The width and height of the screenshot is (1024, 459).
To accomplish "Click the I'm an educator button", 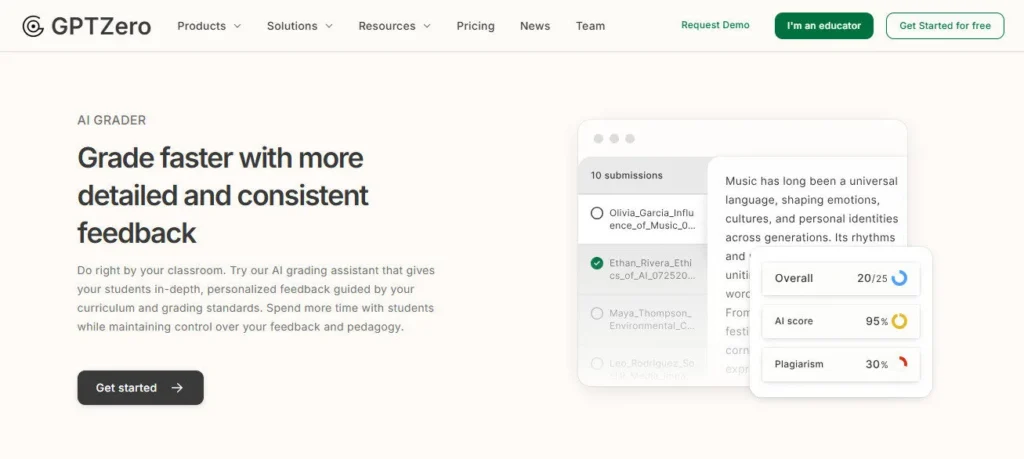I will (x=824, y=26).
